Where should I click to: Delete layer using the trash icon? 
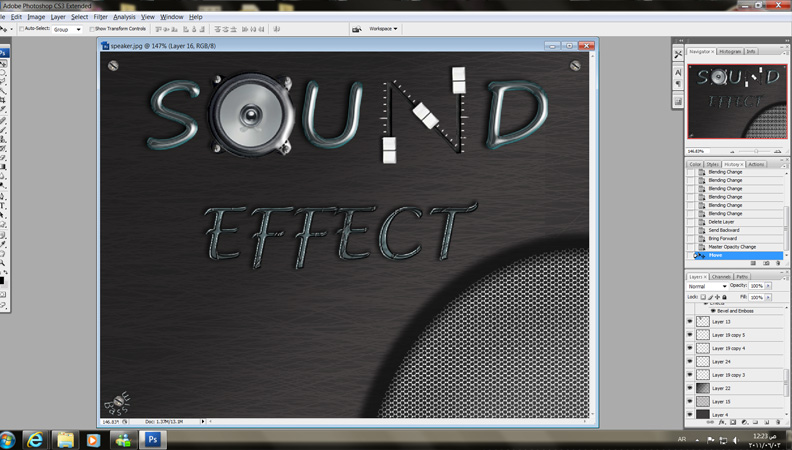tap(778, 422)
